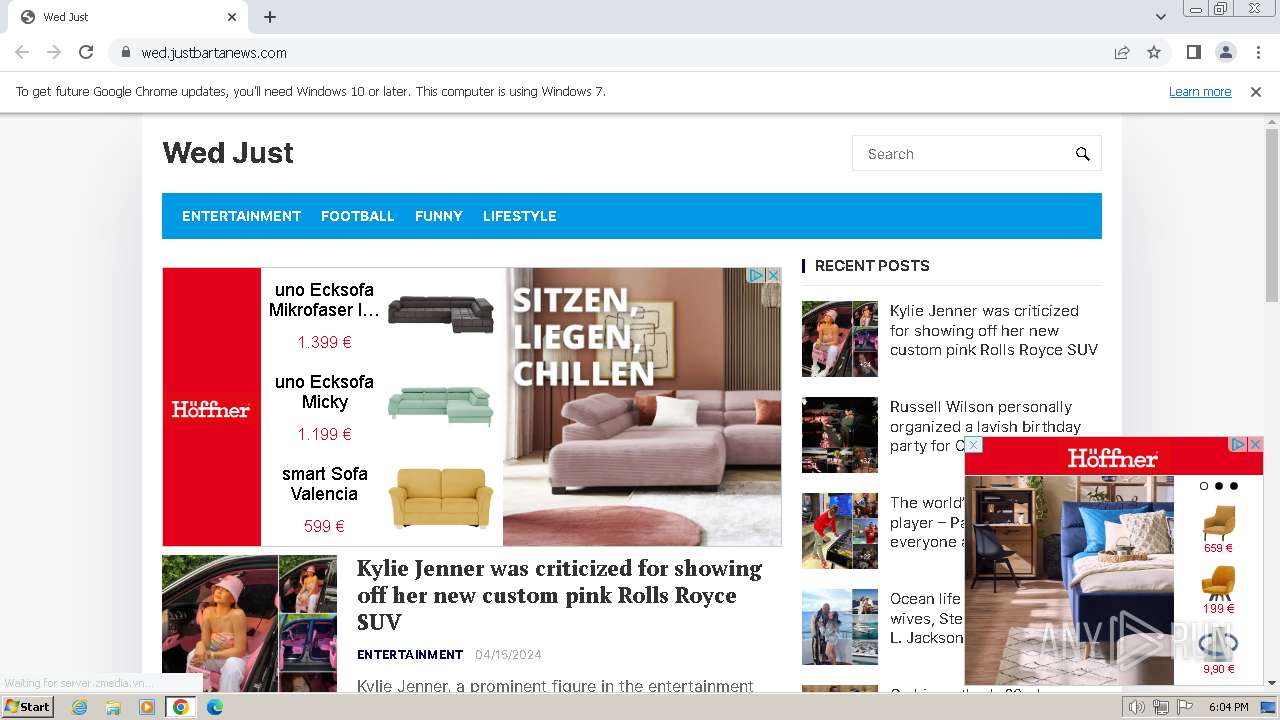The height and width of the screenshot is (720, 1280).
Task: Open the share this page icon
Action: 1122,52
